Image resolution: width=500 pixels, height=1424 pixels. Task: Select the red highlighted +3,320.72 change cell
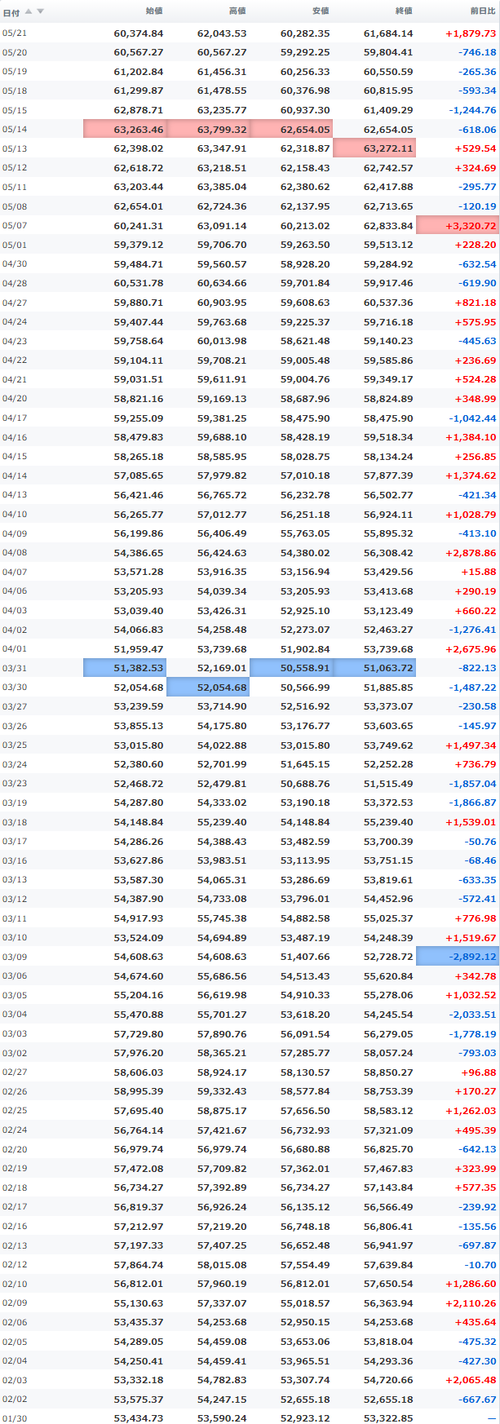(x=457, y=225)
